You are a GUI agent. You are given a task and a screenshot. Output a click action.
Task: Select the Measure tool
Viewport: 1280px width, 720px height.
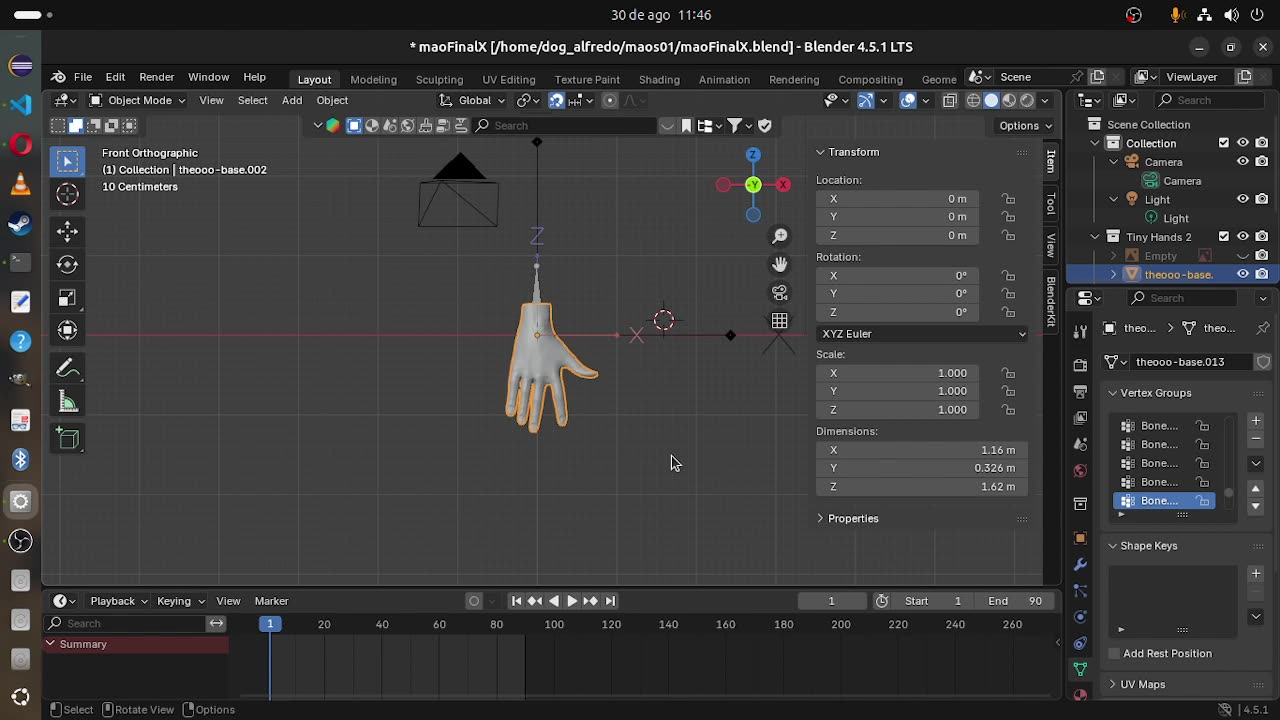(x=67, y=402)
